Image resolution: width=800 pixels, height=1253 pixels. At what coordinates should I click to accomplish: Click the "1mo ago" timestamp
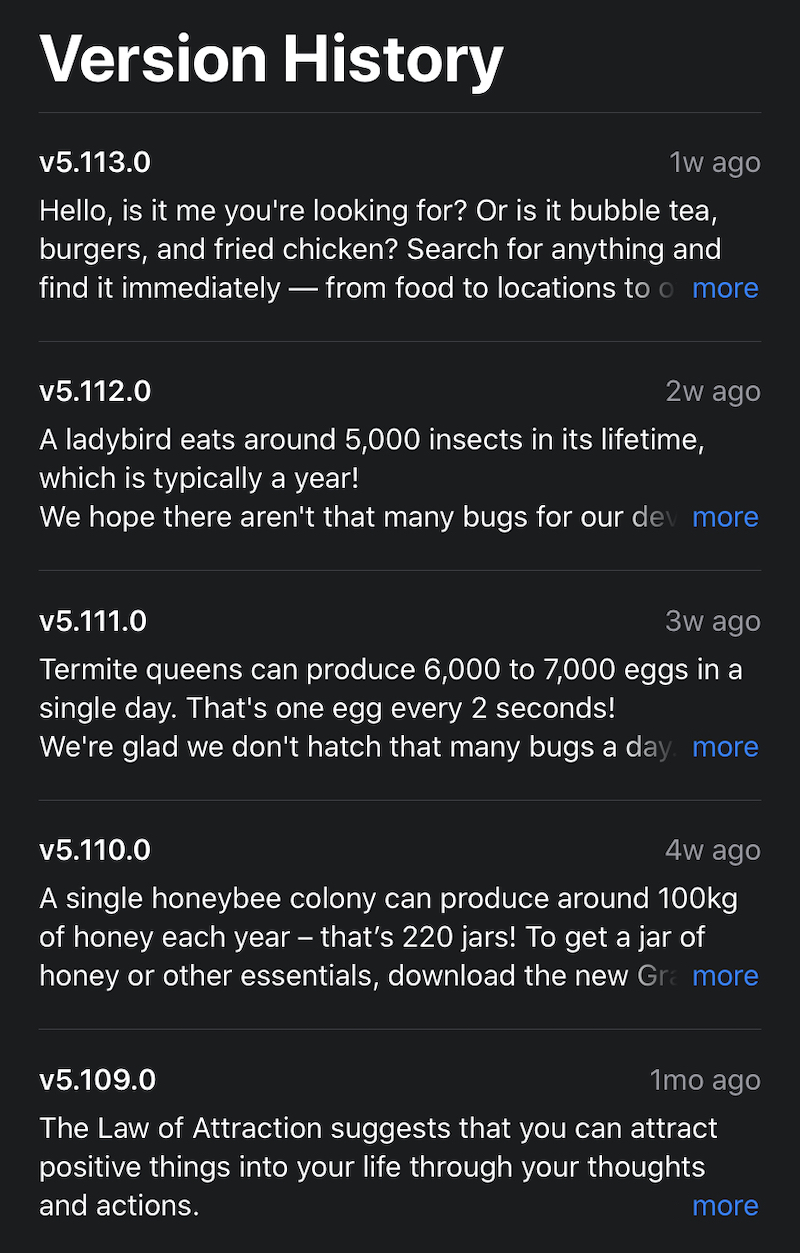pyautogui.click(x=705, y=1080)
